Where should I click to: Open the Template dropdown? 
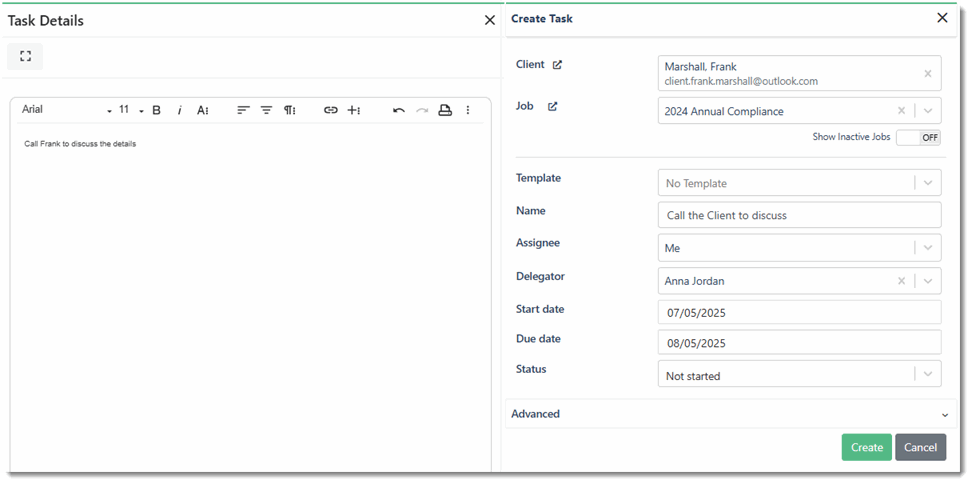coord(800,183)
